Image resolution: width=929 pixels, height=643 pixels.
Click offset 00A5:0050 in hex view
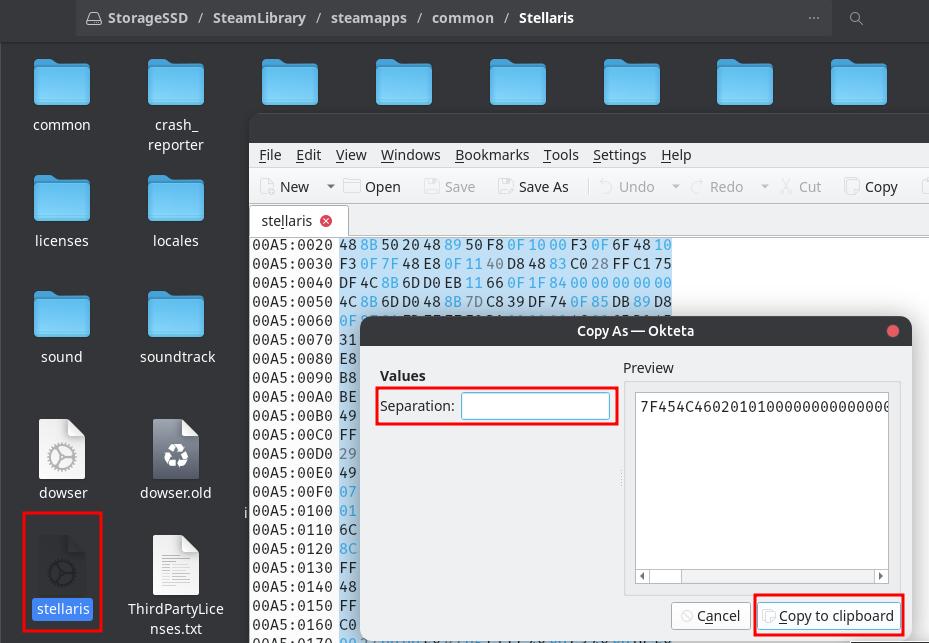[292, 302]
